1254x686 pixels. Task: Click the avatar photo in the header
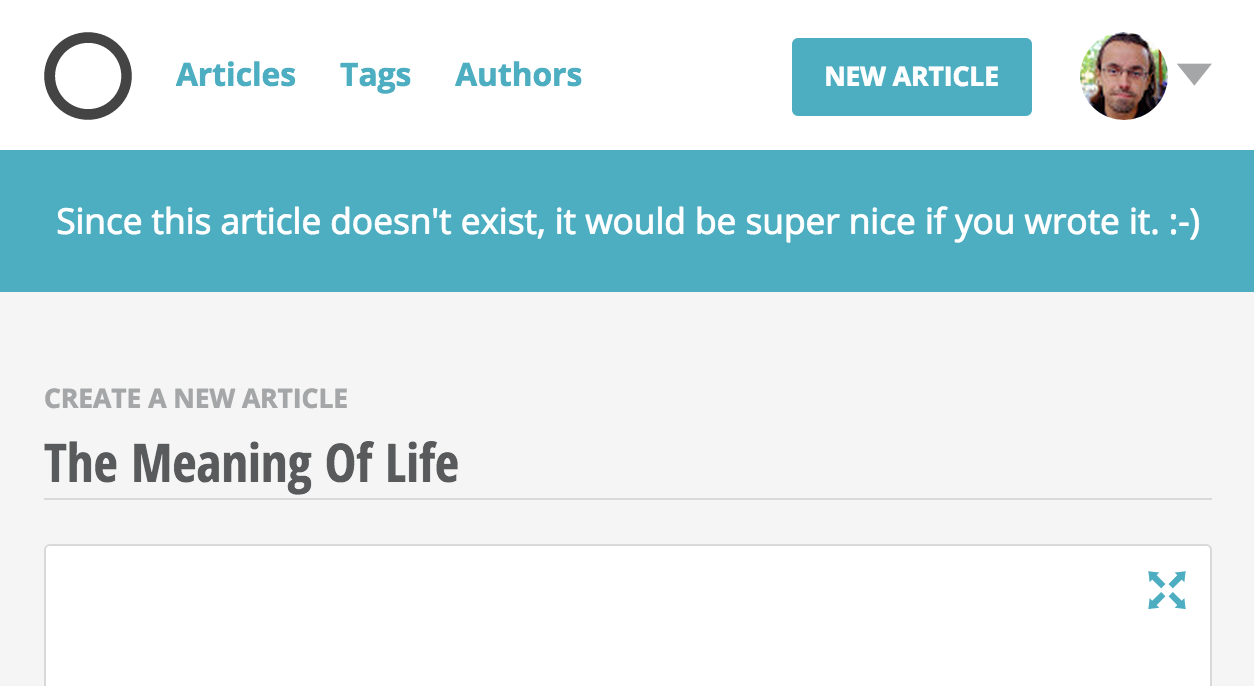[1123, 76]
